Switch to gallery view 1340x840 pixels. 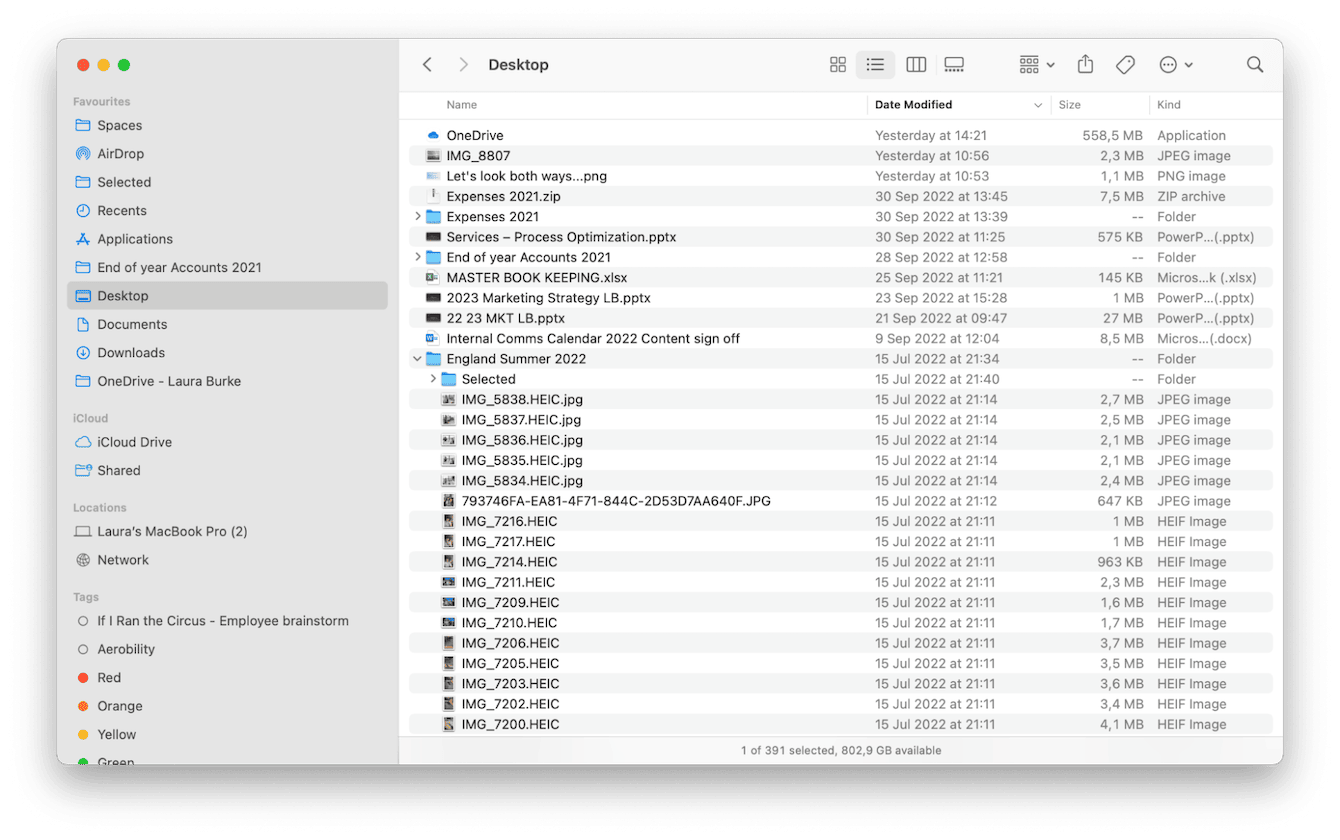[954, 64]
